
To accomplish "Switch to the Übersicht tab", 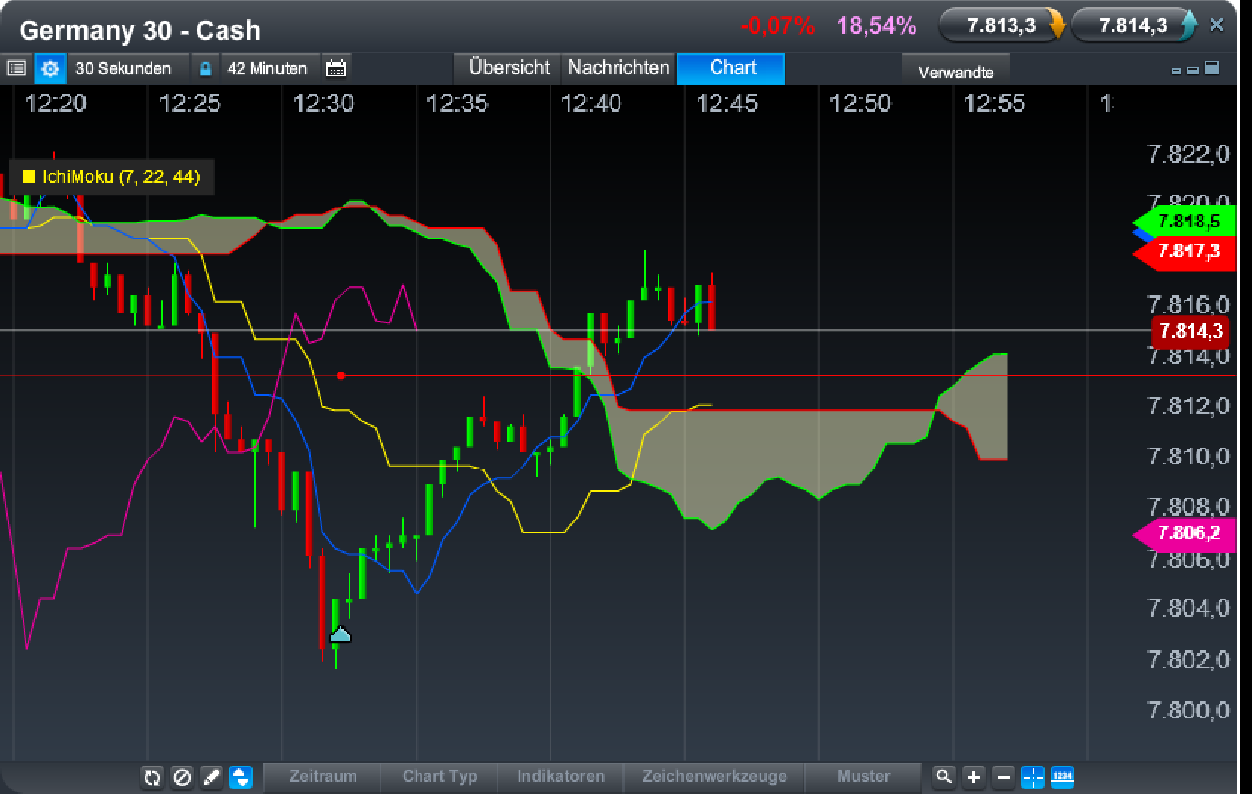I will point(509,68).
